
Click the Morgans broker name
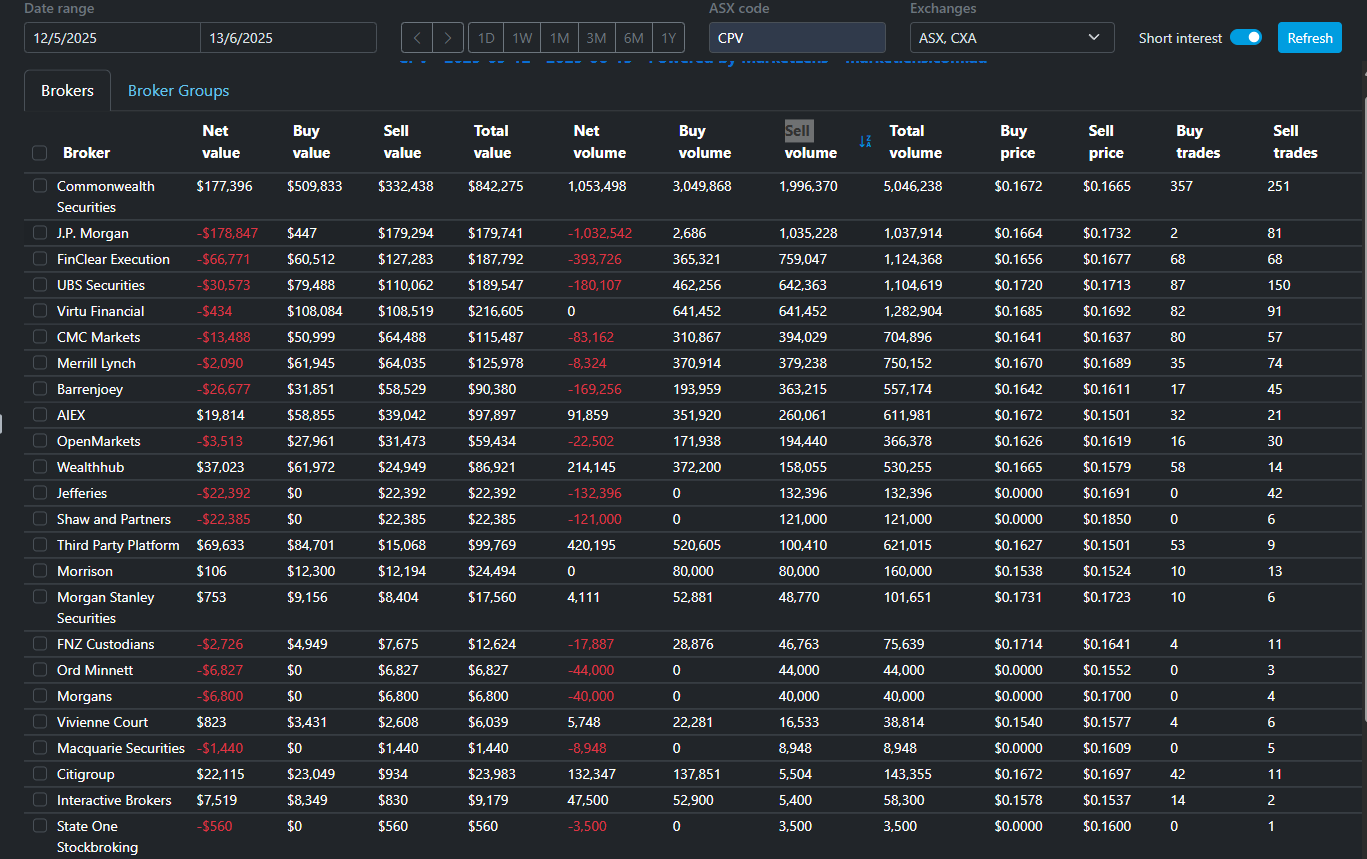[84, 696]
